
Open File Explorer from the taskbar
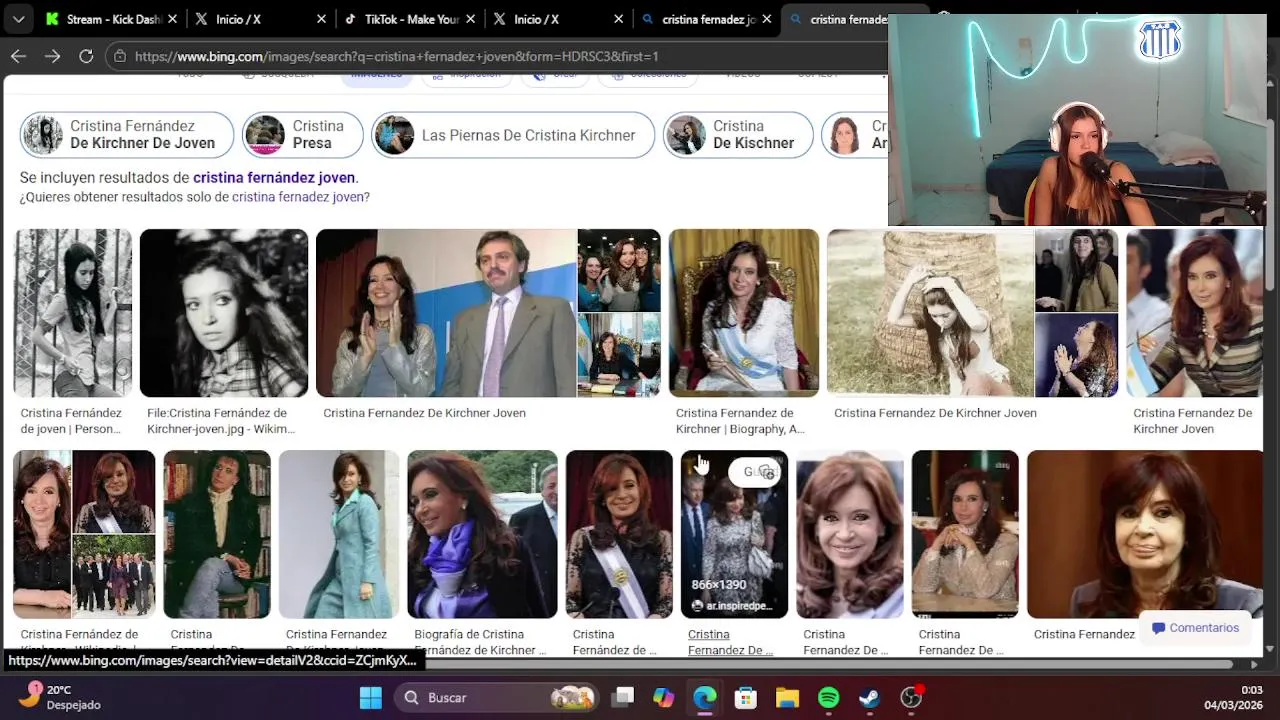tap(787, 698)
